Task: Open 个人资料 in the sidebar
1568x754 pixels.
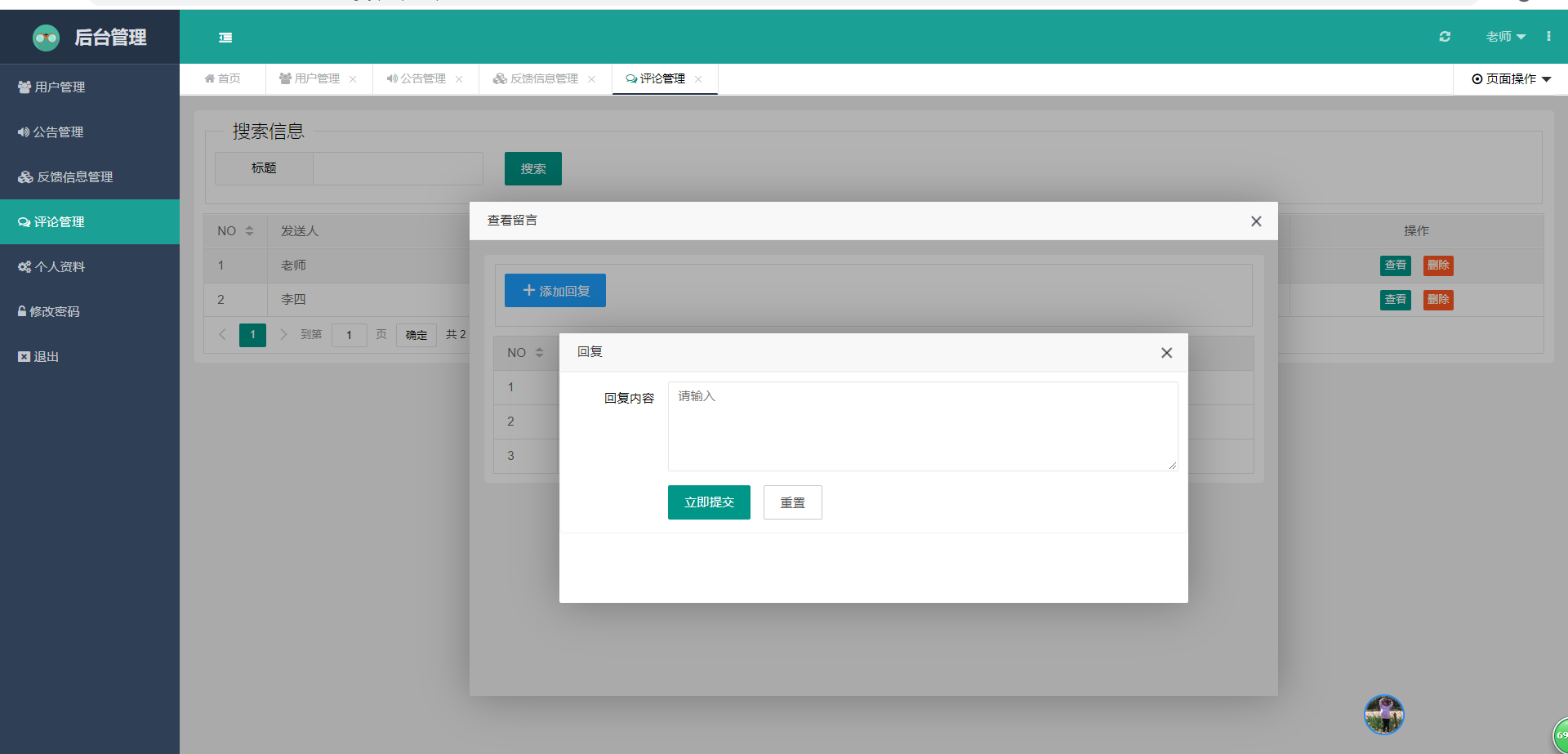Action: pos(90,266)
